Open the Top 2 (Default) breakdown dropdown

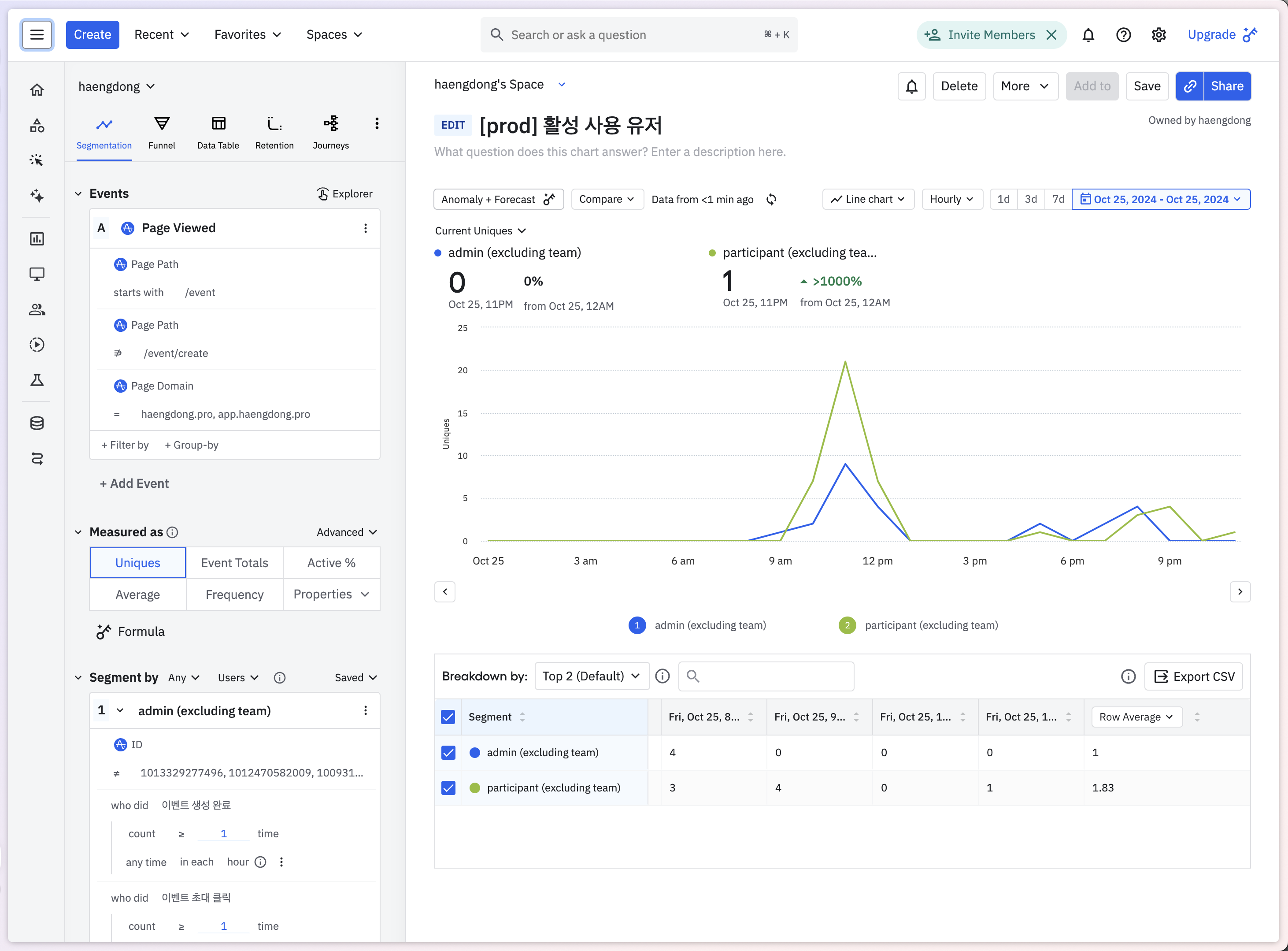[592, 676]
